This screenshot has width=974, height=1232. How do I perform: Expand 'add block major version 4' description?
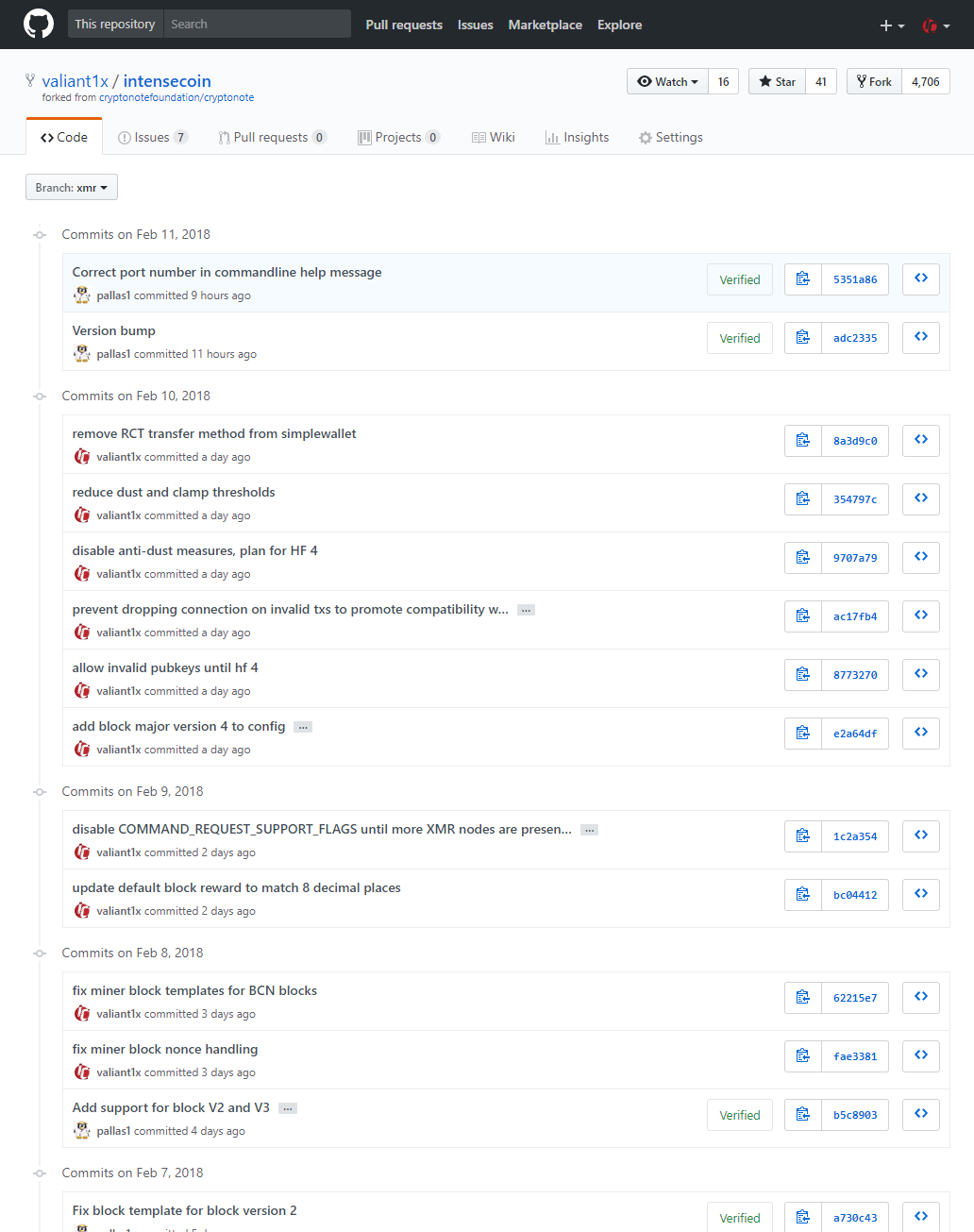[x=303, y=727]
